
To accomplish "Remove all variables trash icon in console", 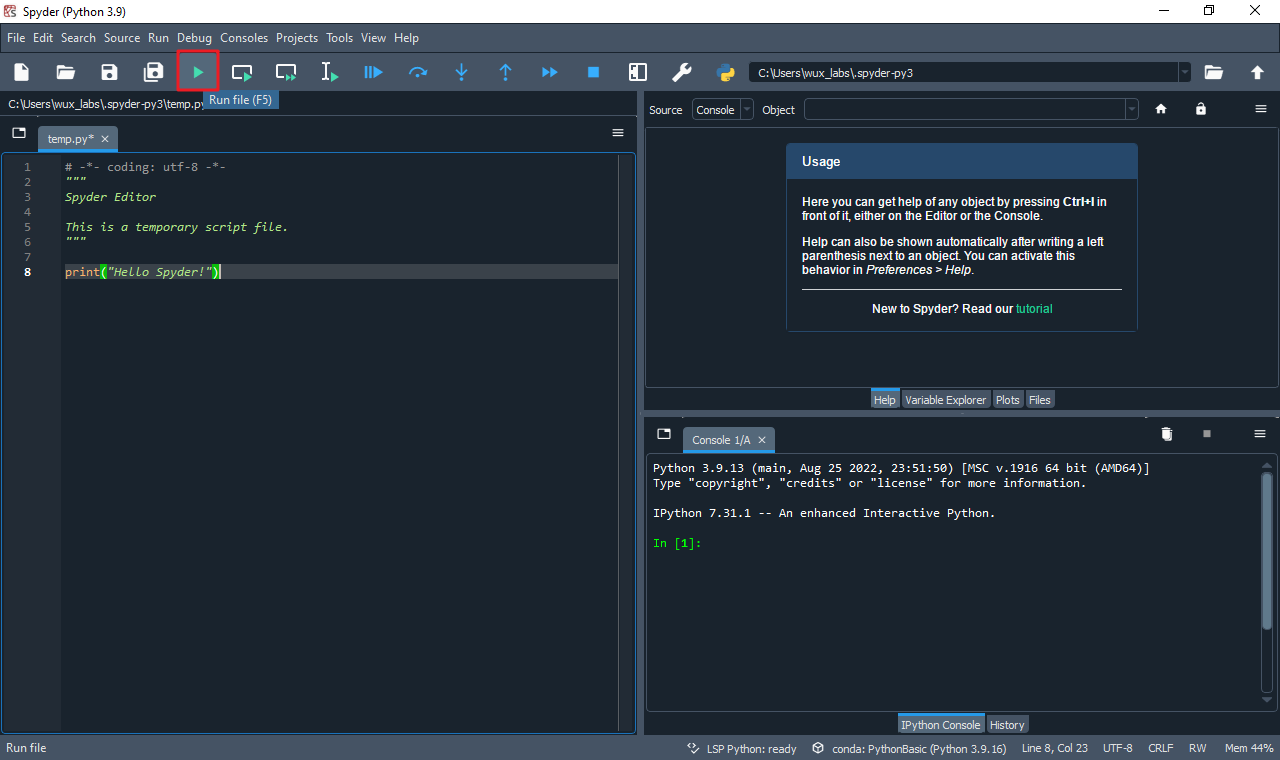I will point(1166,434).
